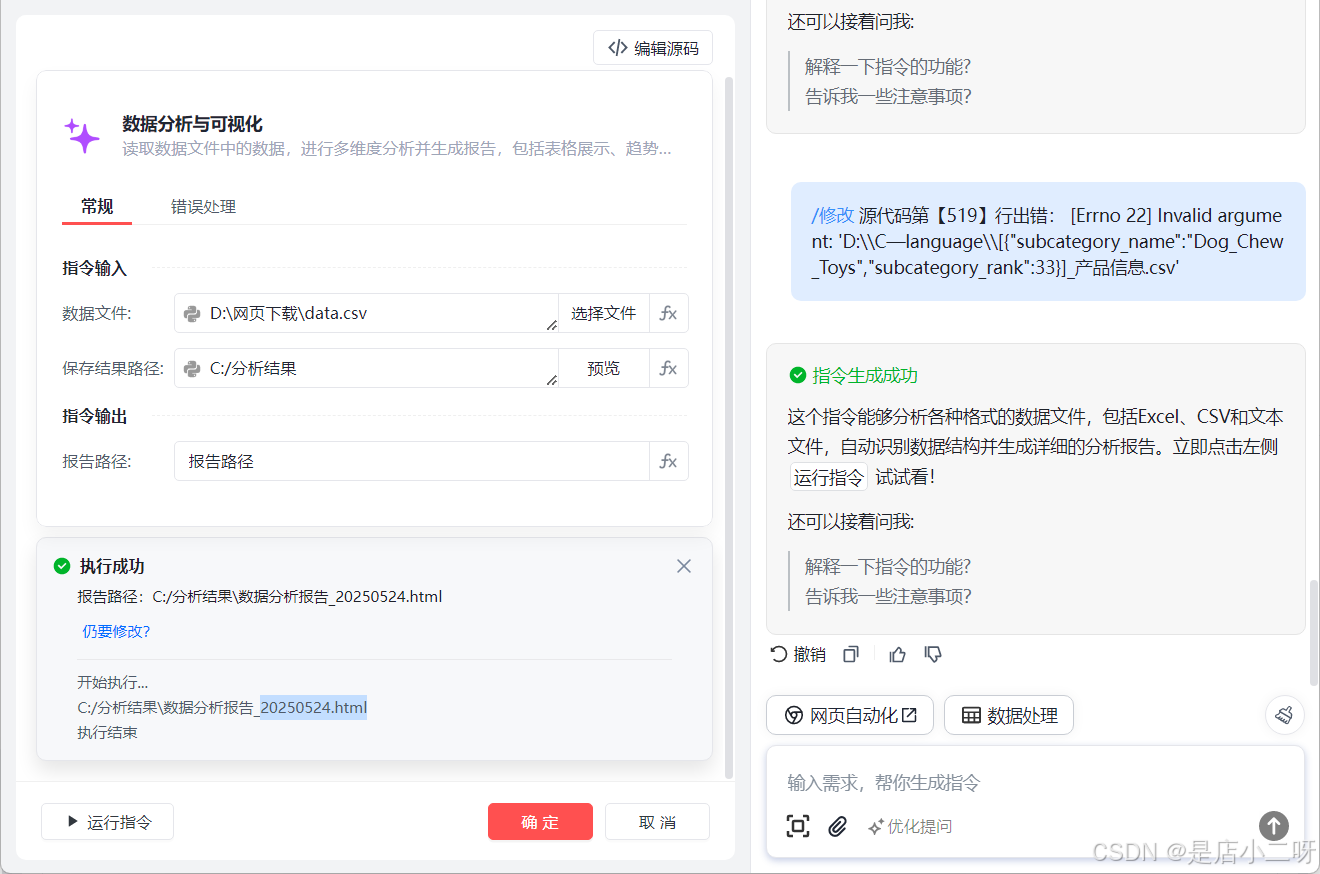Switch to the 常规 tab

(96, 207)
